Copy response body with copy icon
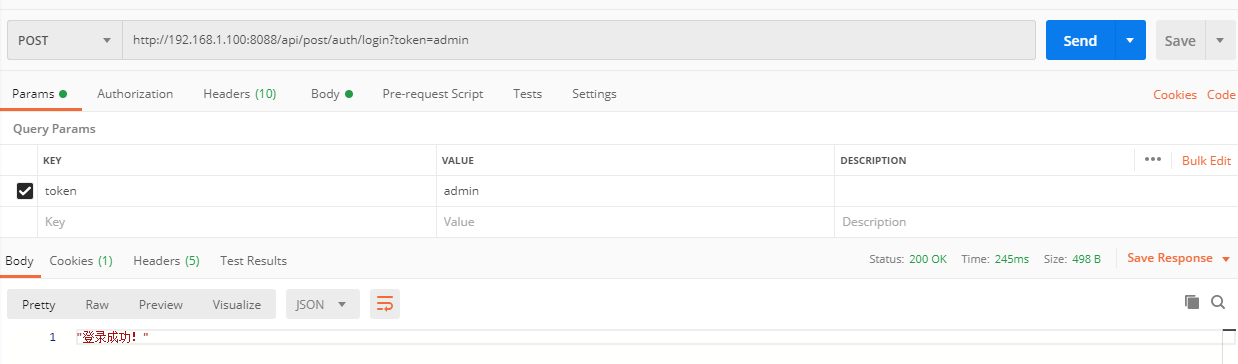 (x=1191, y=302)
